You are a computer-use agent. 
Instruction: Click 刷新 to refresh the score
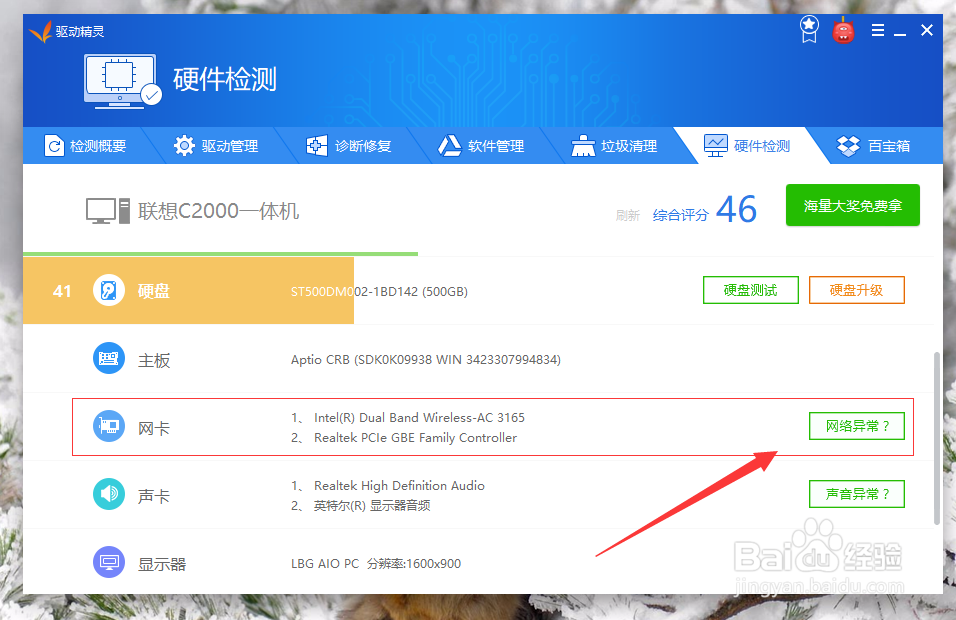(x=628, y=211)
